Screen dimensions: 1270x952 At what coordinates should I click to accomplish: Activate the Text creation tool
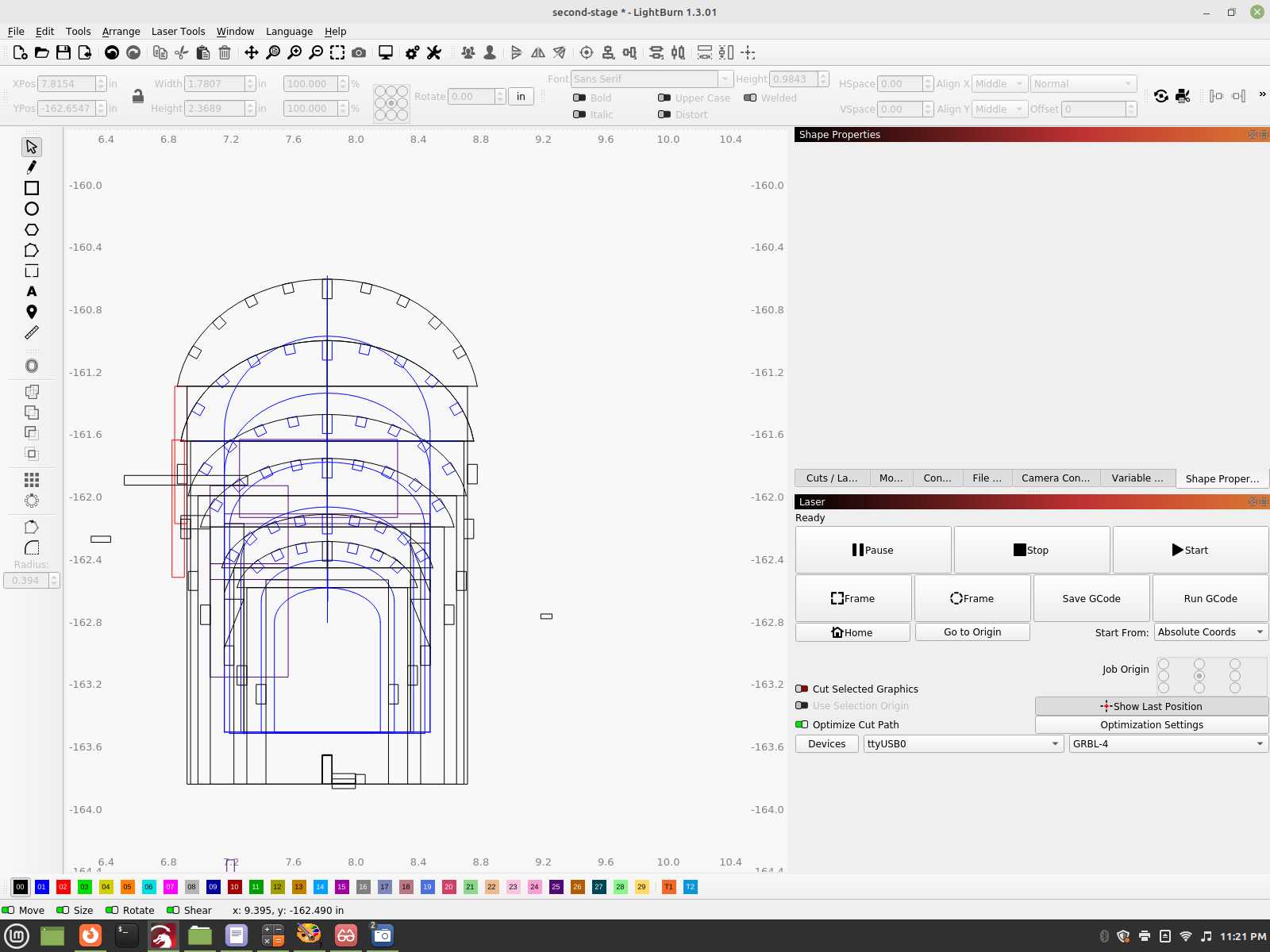(32, 291)
